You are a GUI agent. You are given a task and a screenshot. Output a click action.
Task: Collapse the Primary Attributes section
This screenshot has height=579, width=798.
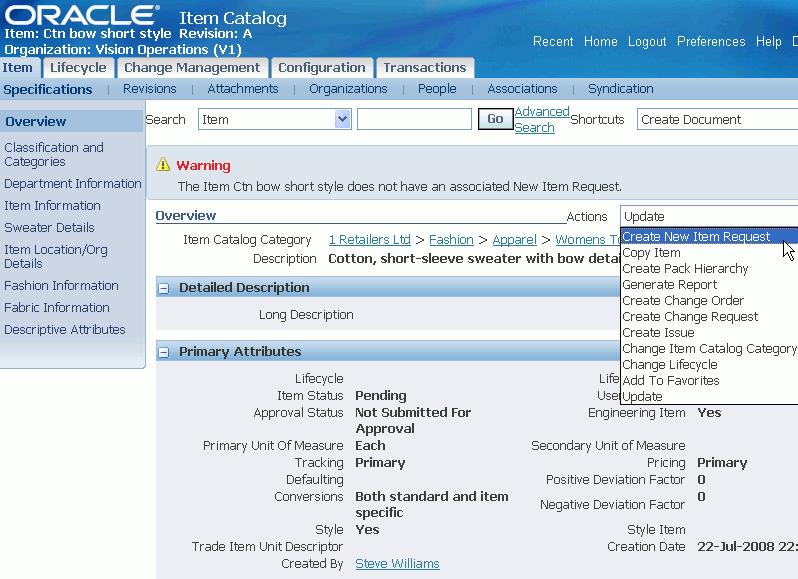point(163,352)
